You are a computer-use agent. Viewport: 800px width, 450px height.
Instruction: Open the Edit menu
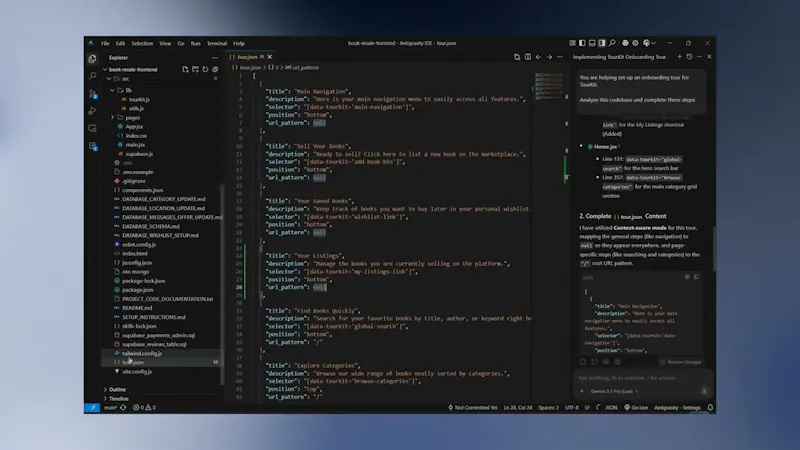pyautogui.click(x=120, y=43)
